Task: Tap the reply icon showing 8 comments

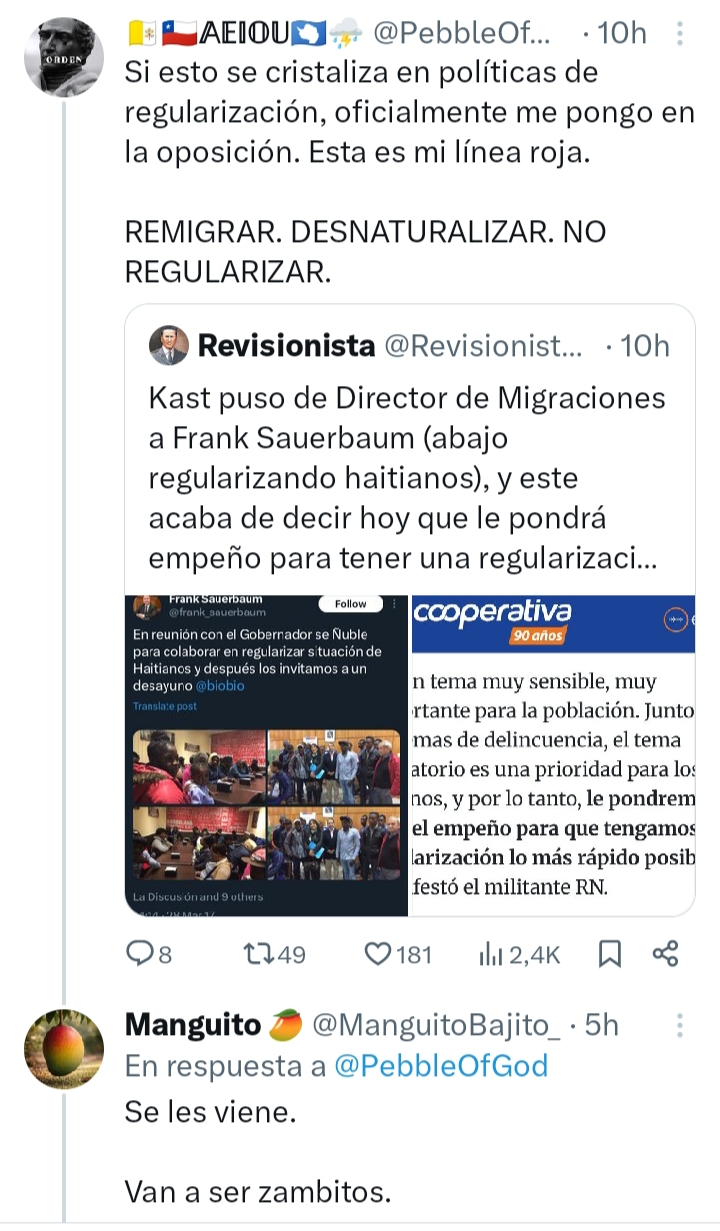Action: (138, 954)
